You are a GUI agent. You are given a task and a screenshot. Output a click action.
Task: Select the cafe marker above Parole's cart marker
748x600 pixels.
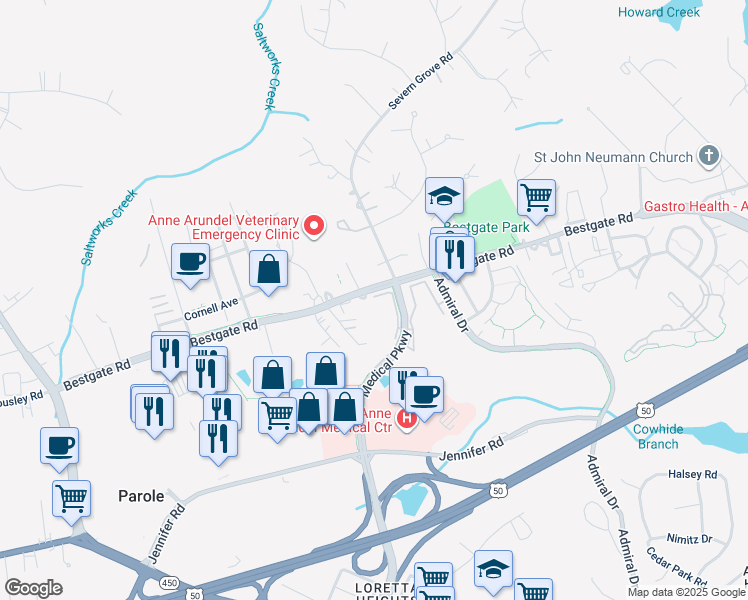click(x=59, y=449)
